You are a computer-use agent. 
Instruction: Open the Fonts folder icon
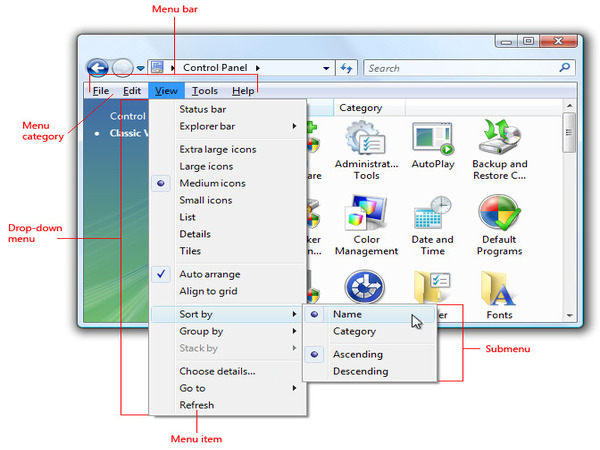pyautogui.click(x=499, y=288)
